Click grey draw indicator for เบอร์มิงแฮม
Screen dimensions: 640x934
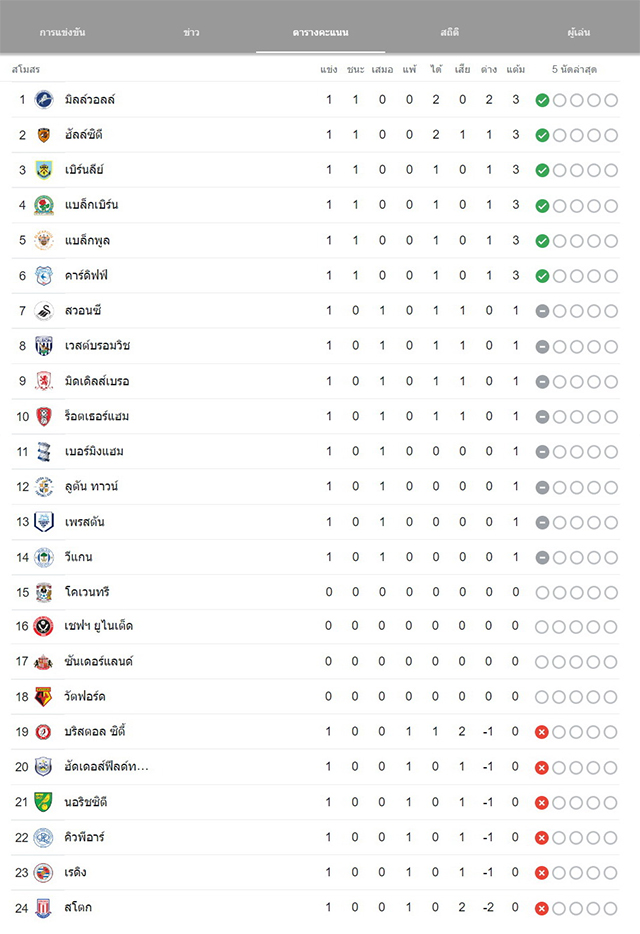542,452
